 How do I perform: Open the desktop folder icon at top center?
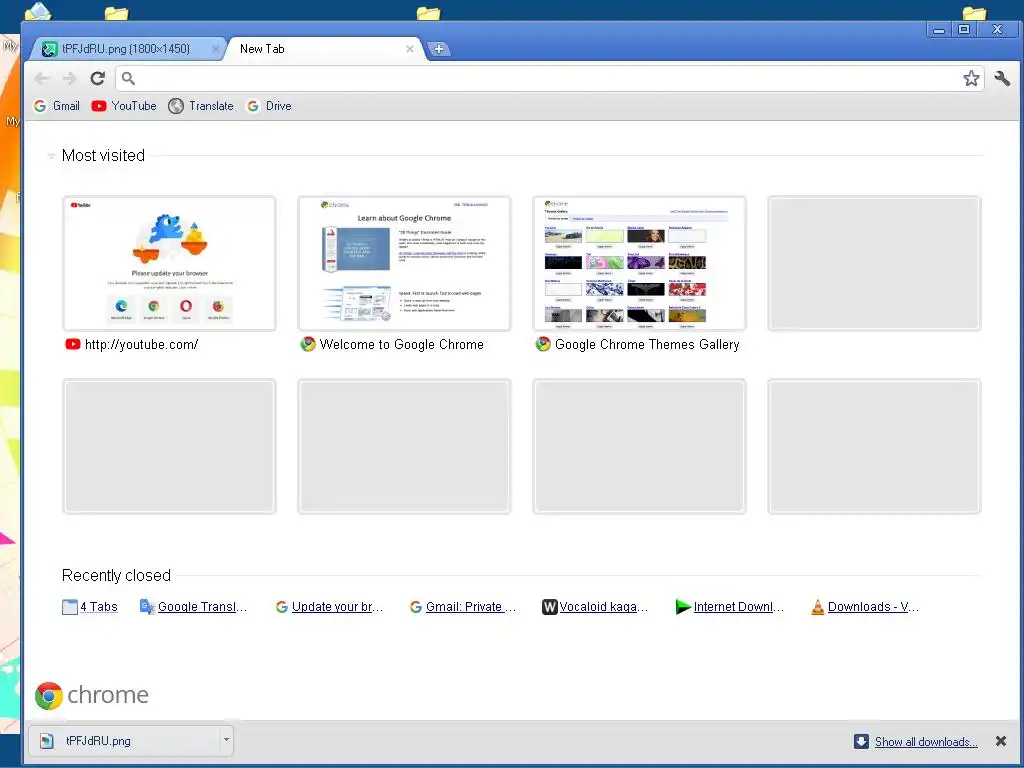pyautogui.click(x=428, y=12)
